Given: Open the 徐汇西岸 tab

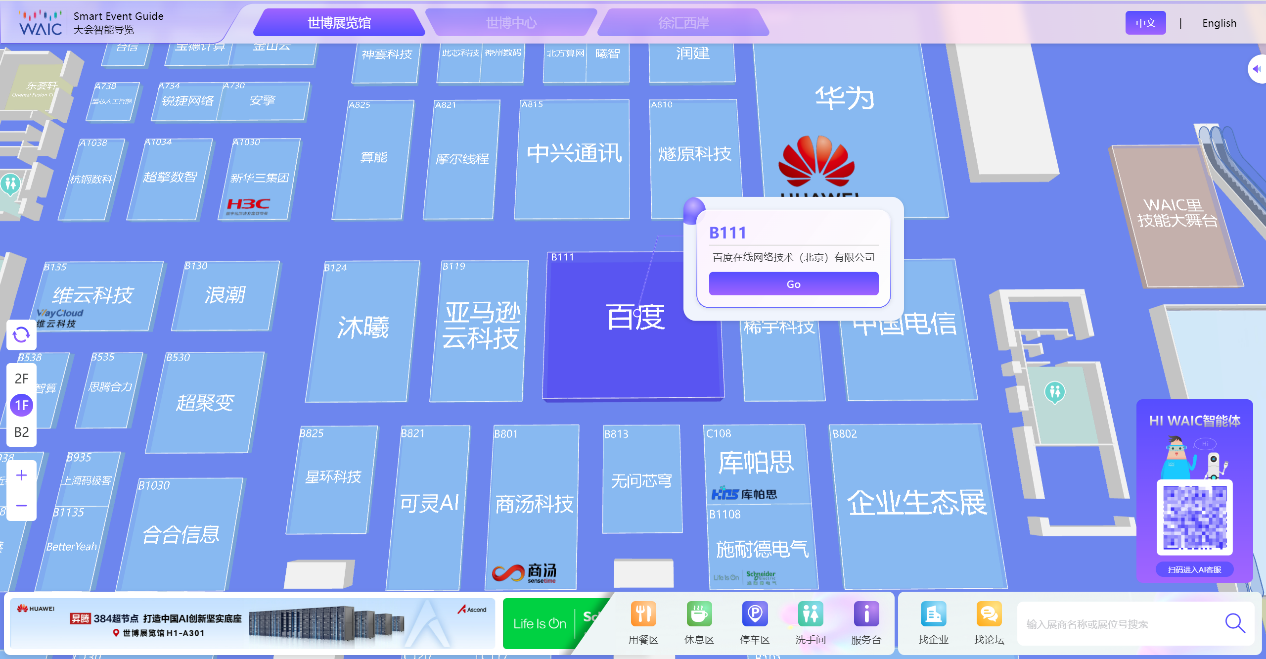Looking at the screenshot, I should 684,22.
